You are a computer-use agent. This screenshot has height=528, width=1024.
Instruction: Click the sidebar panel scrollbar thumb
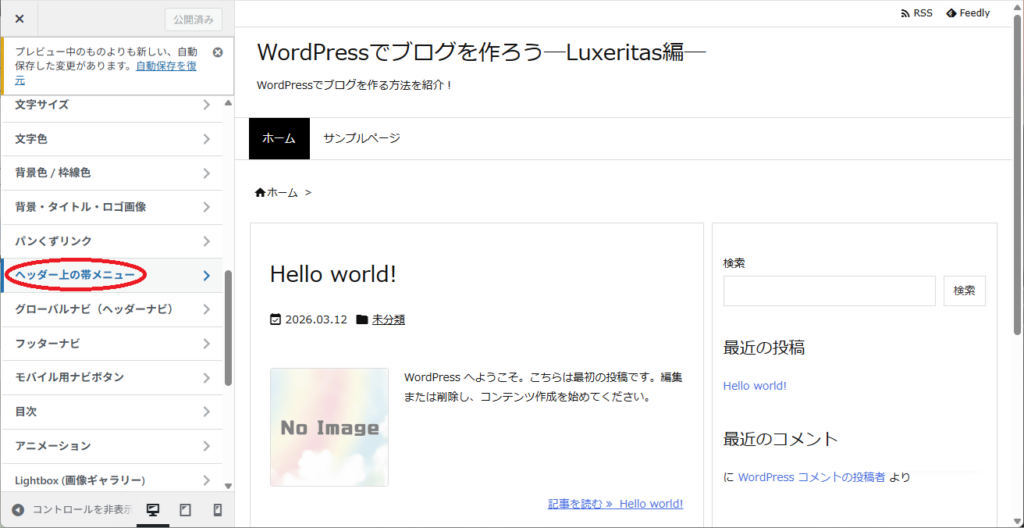(228, 329)
